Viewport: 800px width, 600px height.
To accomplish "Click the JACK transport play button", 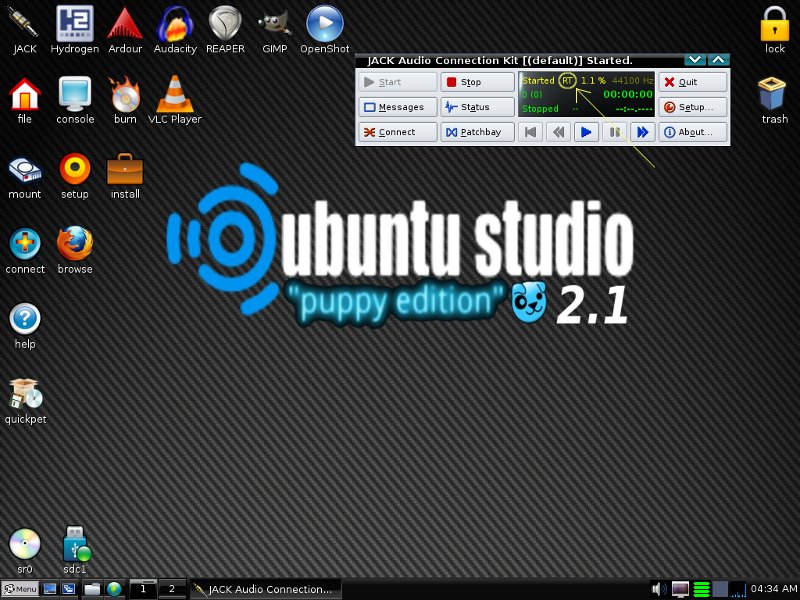I will pyautogui.click(x=586, y=132).
